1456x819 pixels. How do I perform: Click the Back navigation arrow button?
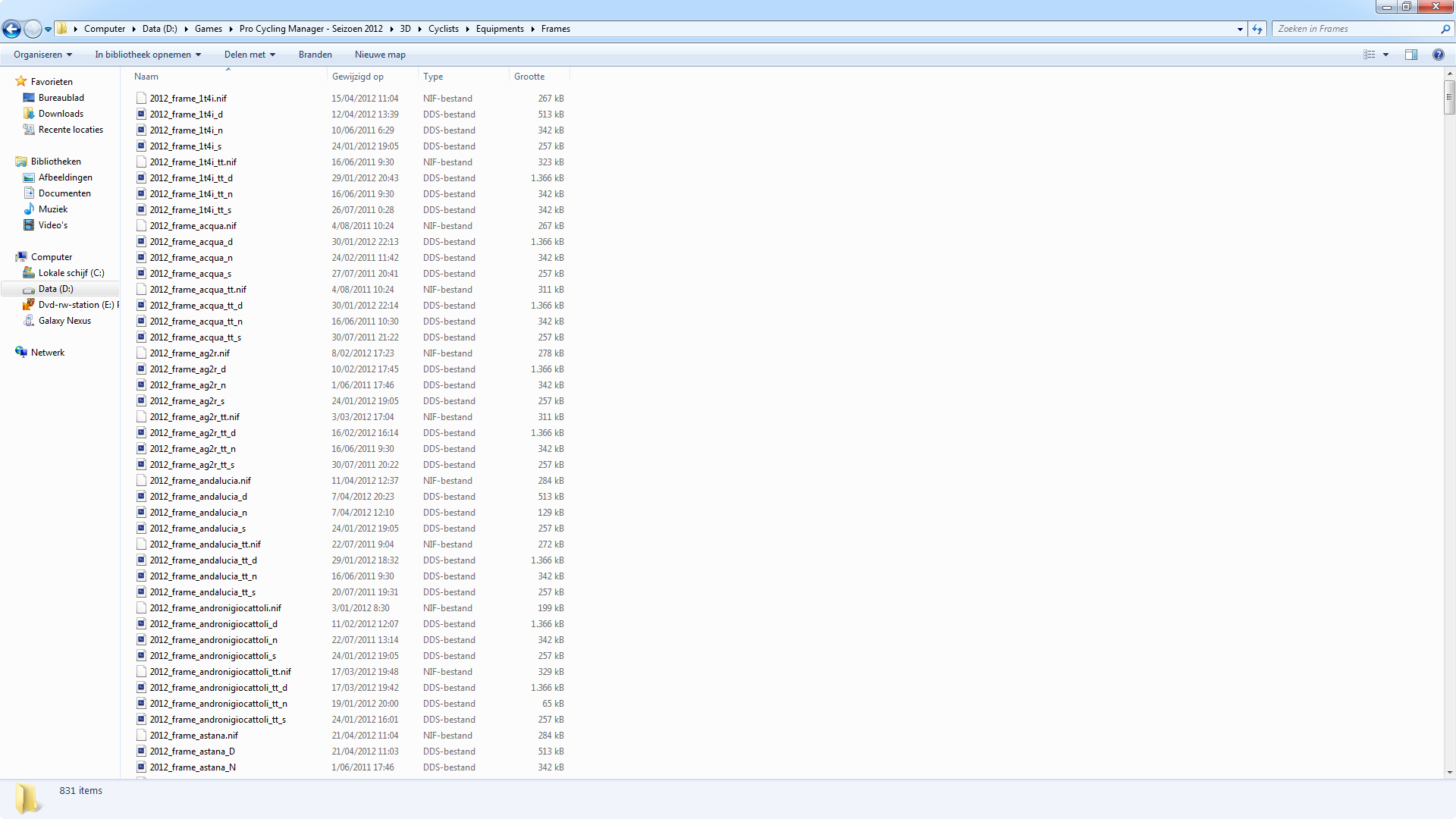pos(11,29)
